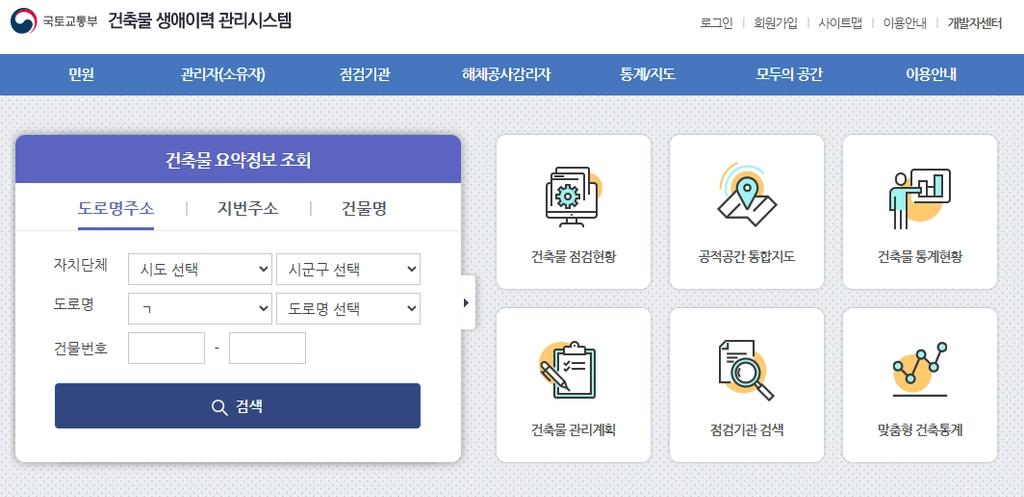Switch to the 건물명 tab
1024x497 pixels.
(364, 209)
